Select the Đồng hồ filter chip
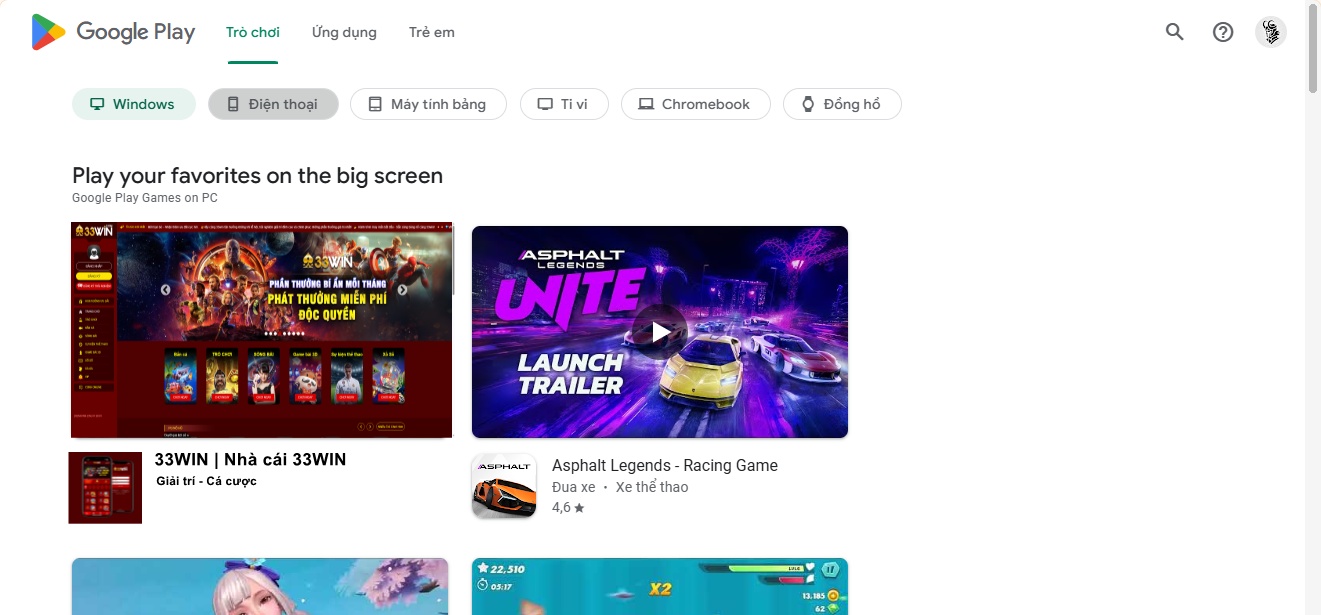1321x615 pixels. (842, 104)
